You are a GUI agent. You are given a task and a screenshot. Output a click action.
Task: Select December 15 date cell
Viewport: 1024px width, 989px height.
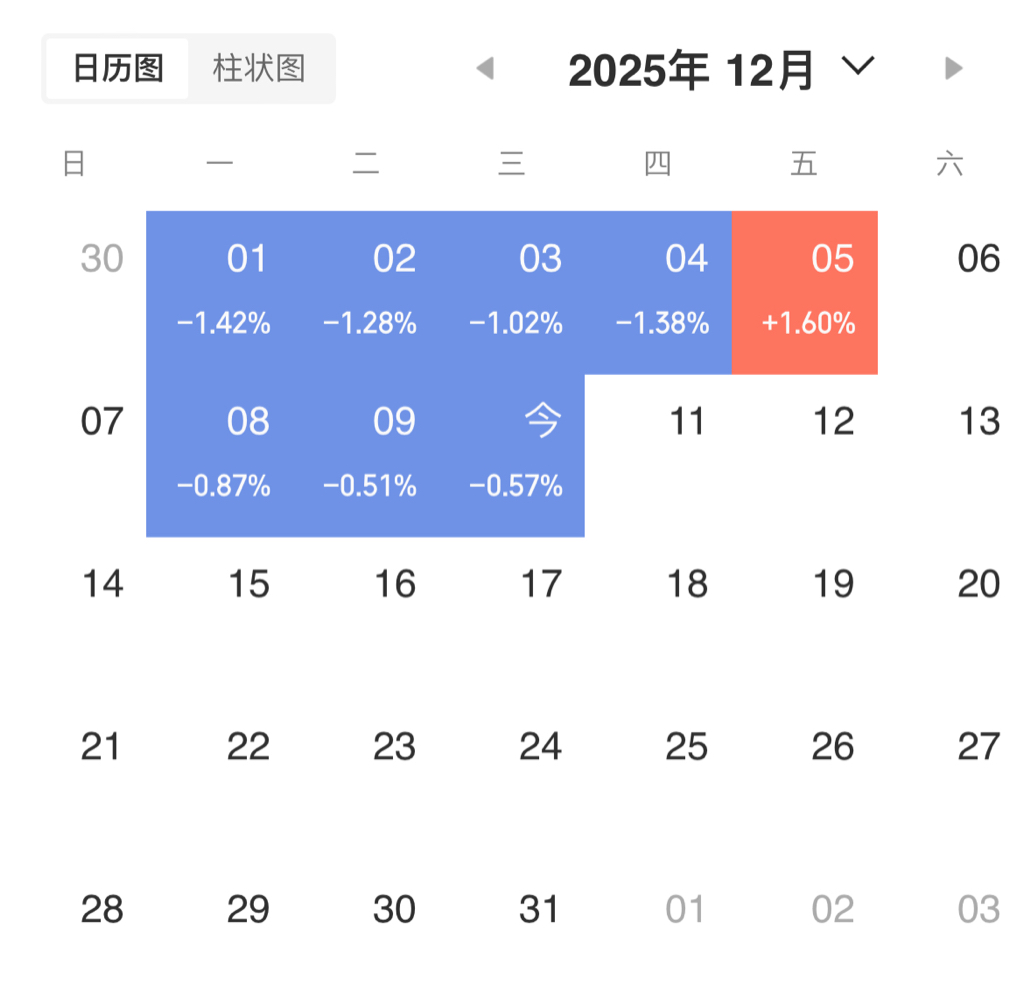pyautogui.click(x=248, y=584)
